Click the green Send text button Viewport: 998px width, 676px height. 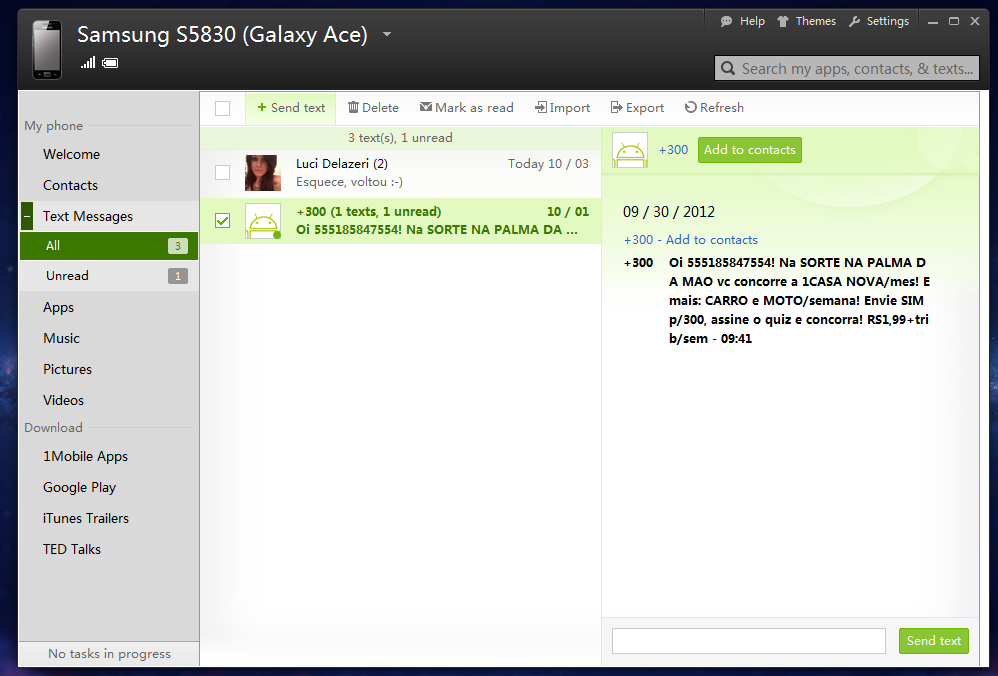934,641
